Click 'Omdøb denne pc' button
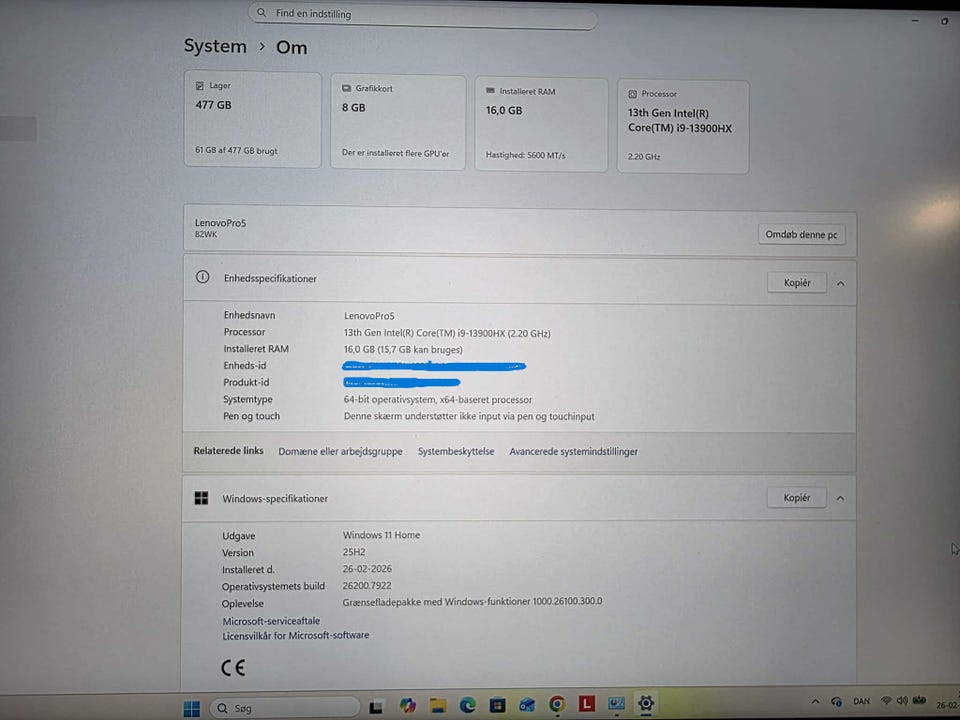 pyautogui.click(x=801, y=234)
